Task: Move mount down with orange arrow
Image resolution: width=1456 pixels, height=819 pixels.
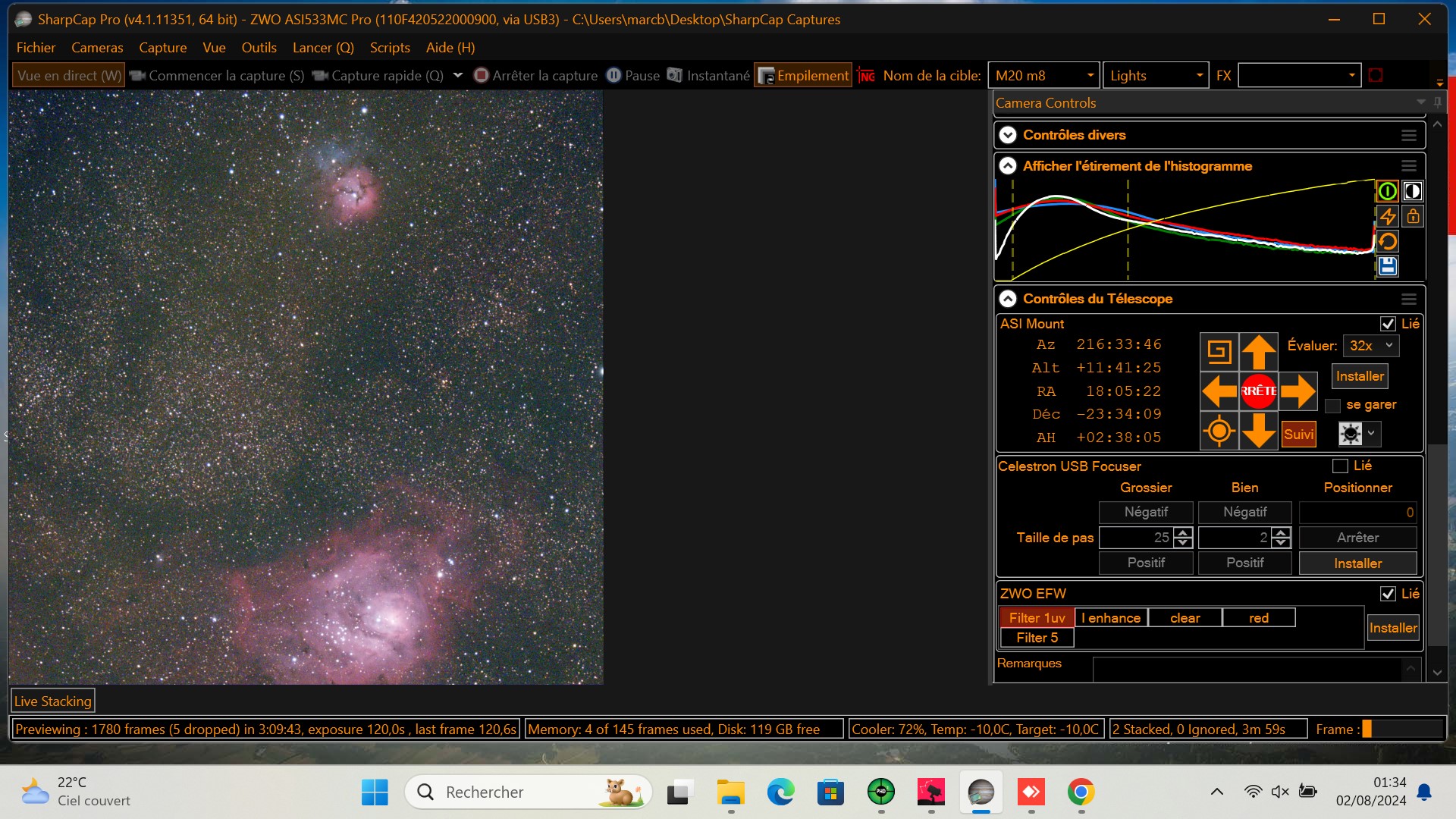Action: (x=1259, y=431)
